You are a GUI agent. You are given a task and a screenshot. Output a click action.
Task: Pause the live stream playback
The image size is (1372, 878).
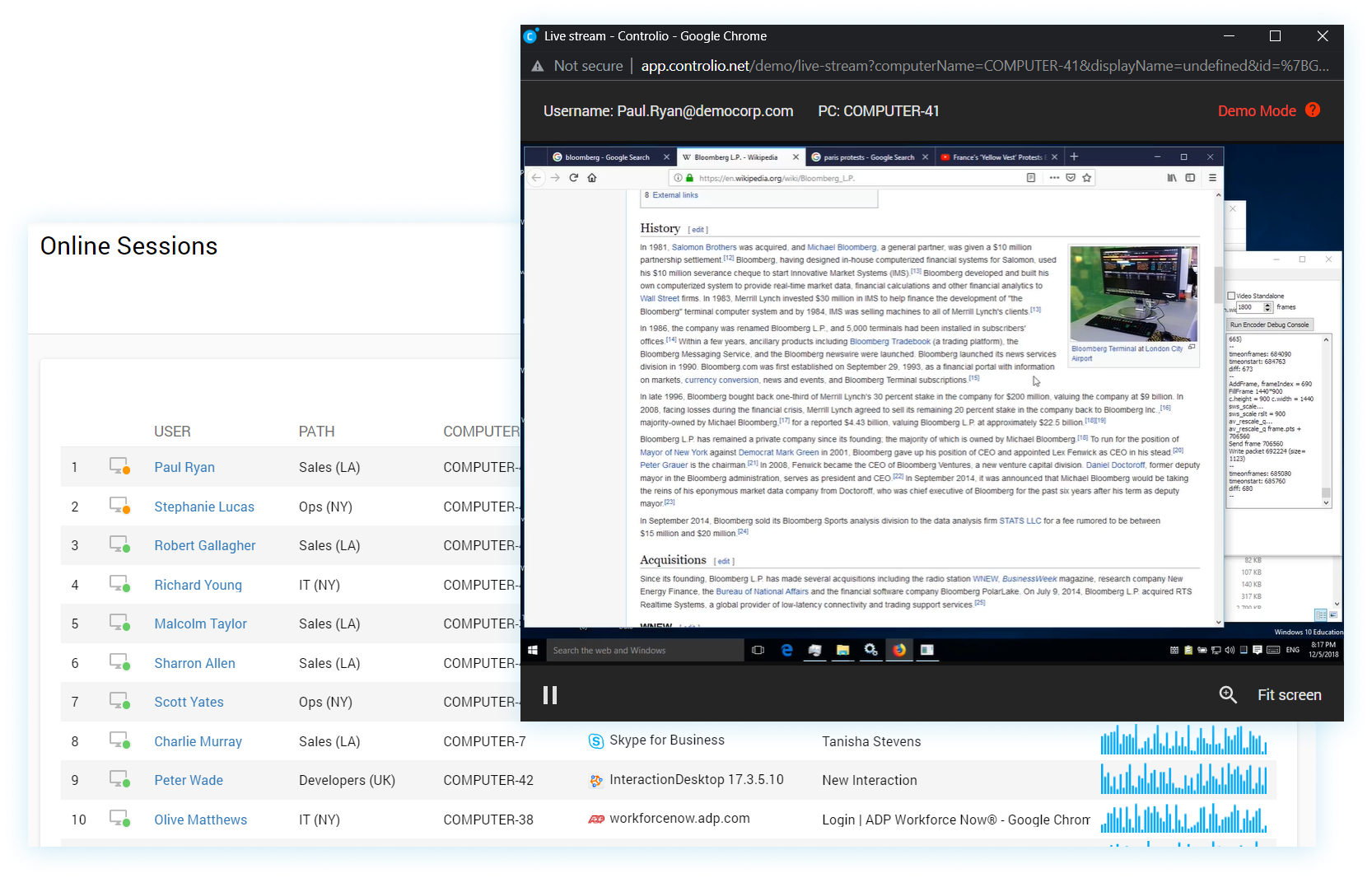pos(550,695)
